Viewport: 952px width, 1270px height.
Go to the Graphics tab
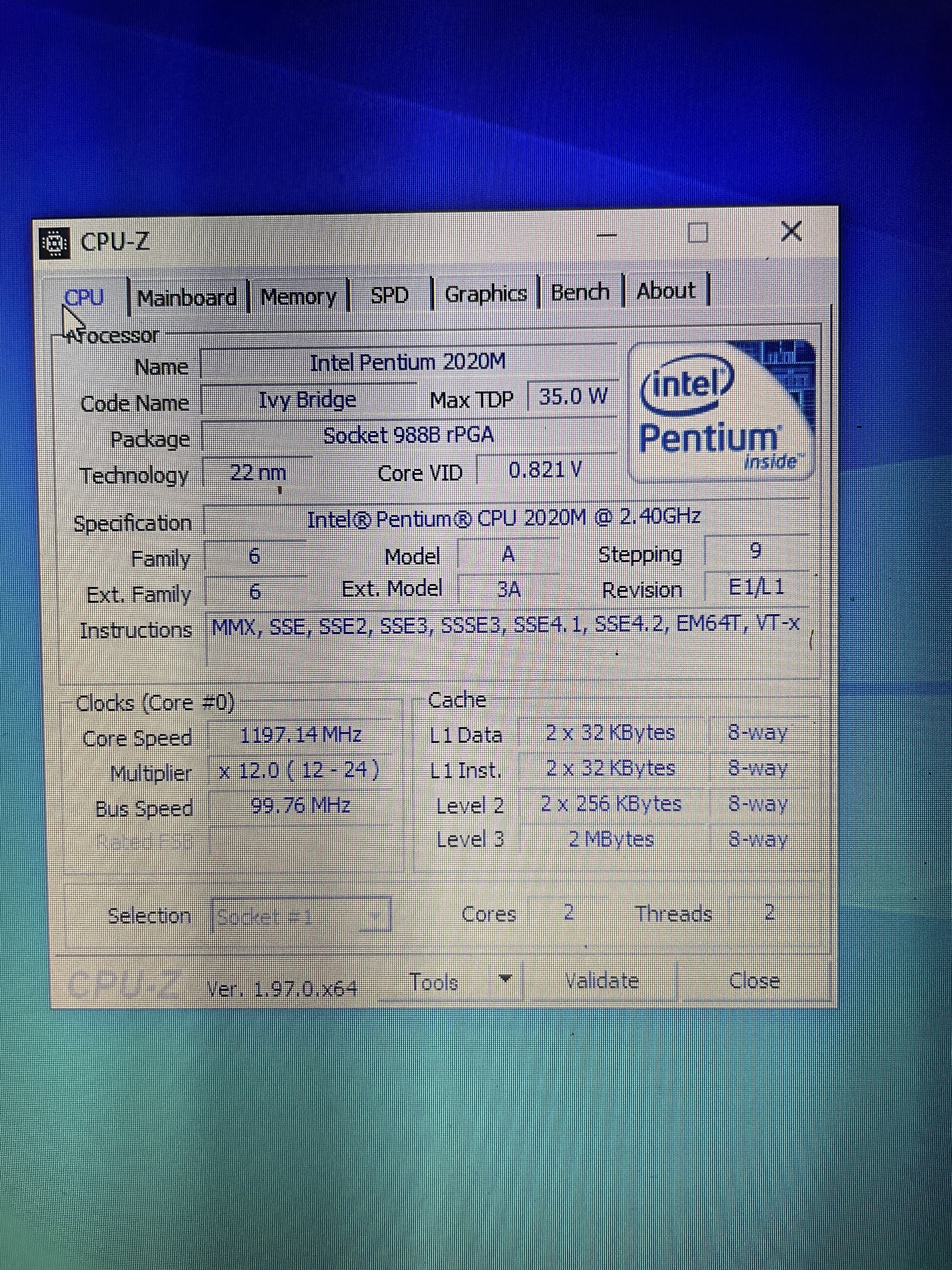point(485,293)
